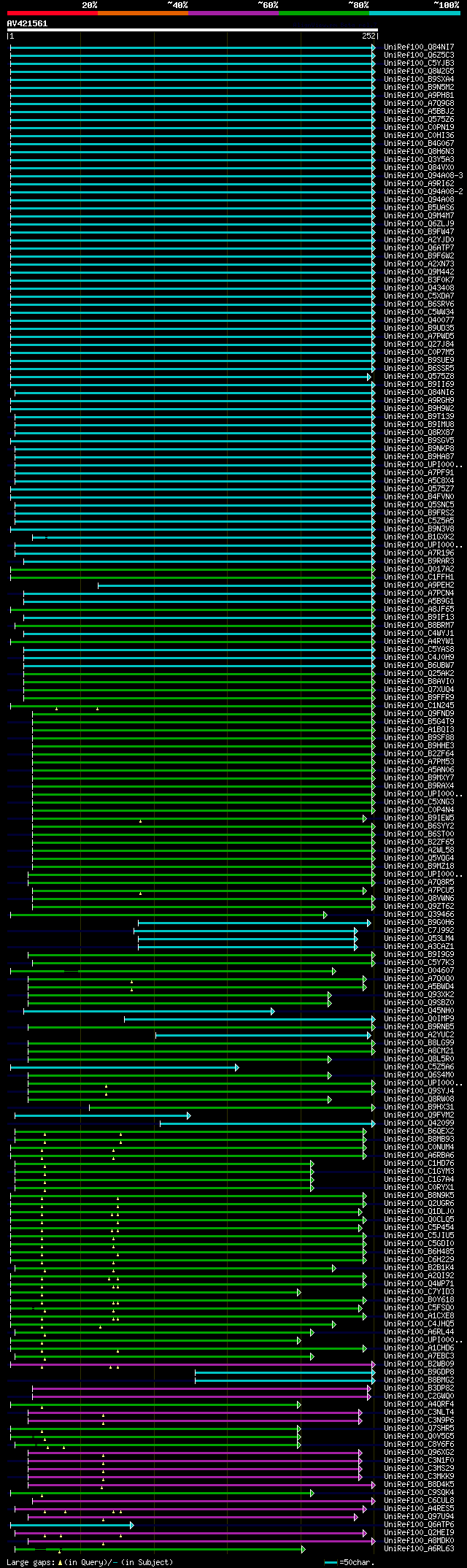Click the purple ~60% identity legend segment
Screen dimensions: 467x1568
coord(233,13)
